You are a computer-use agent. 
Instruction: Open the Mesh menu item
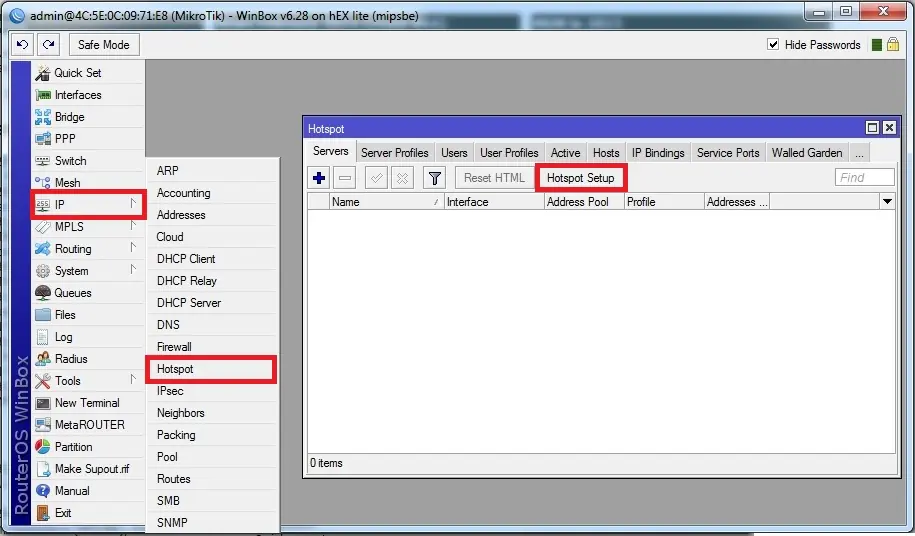88,183
